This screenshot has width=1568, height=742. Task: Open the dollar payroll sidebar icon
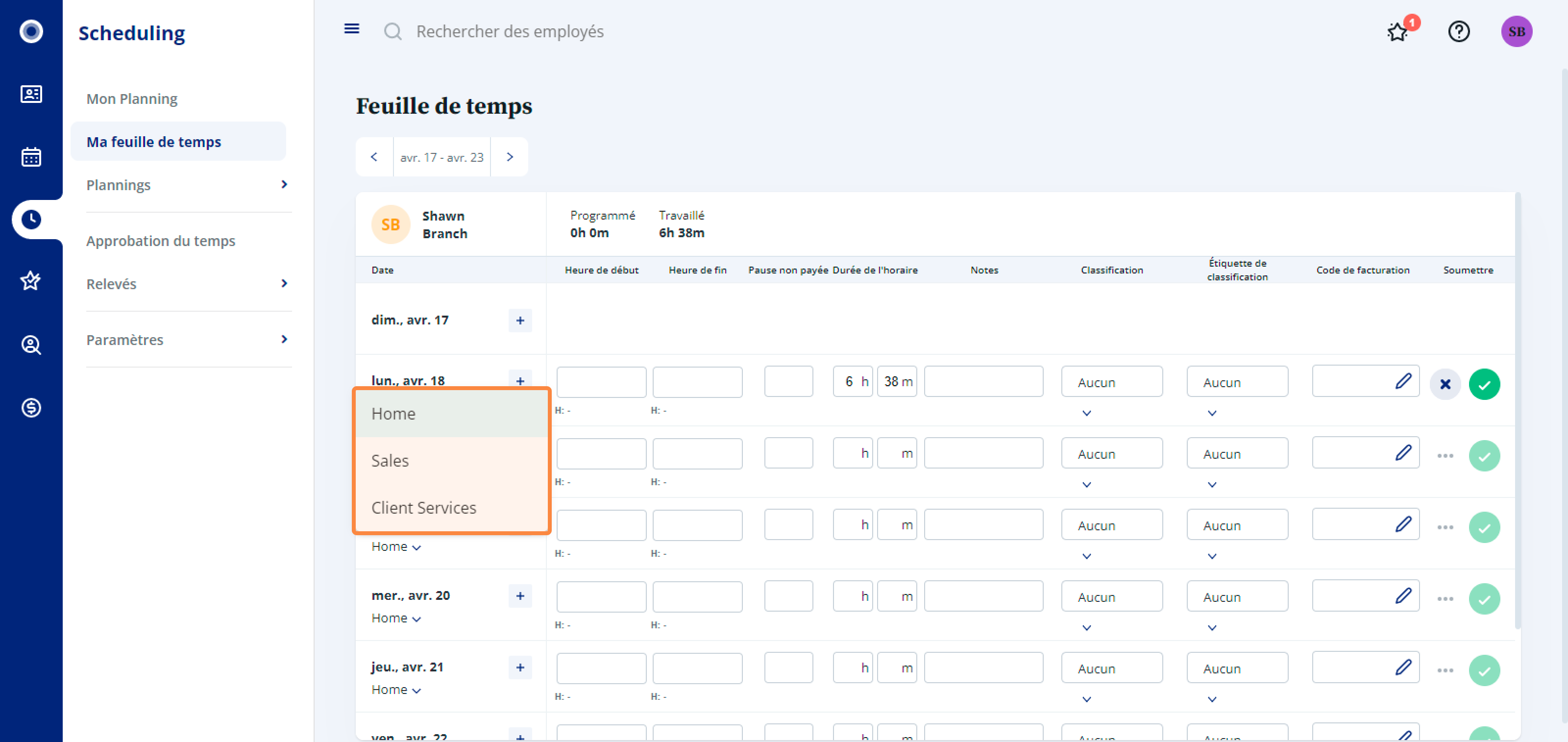31,407
